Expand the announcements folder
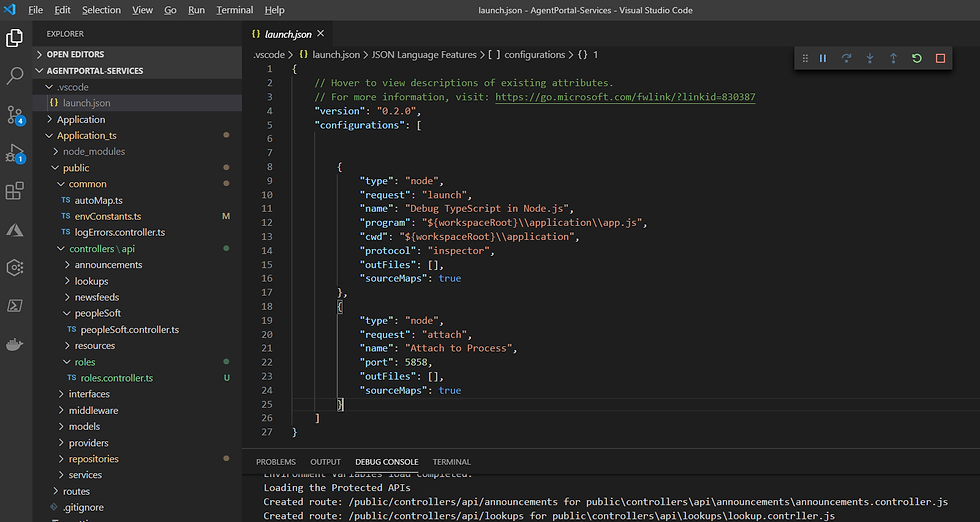980x522 pixels. point(138,264)
